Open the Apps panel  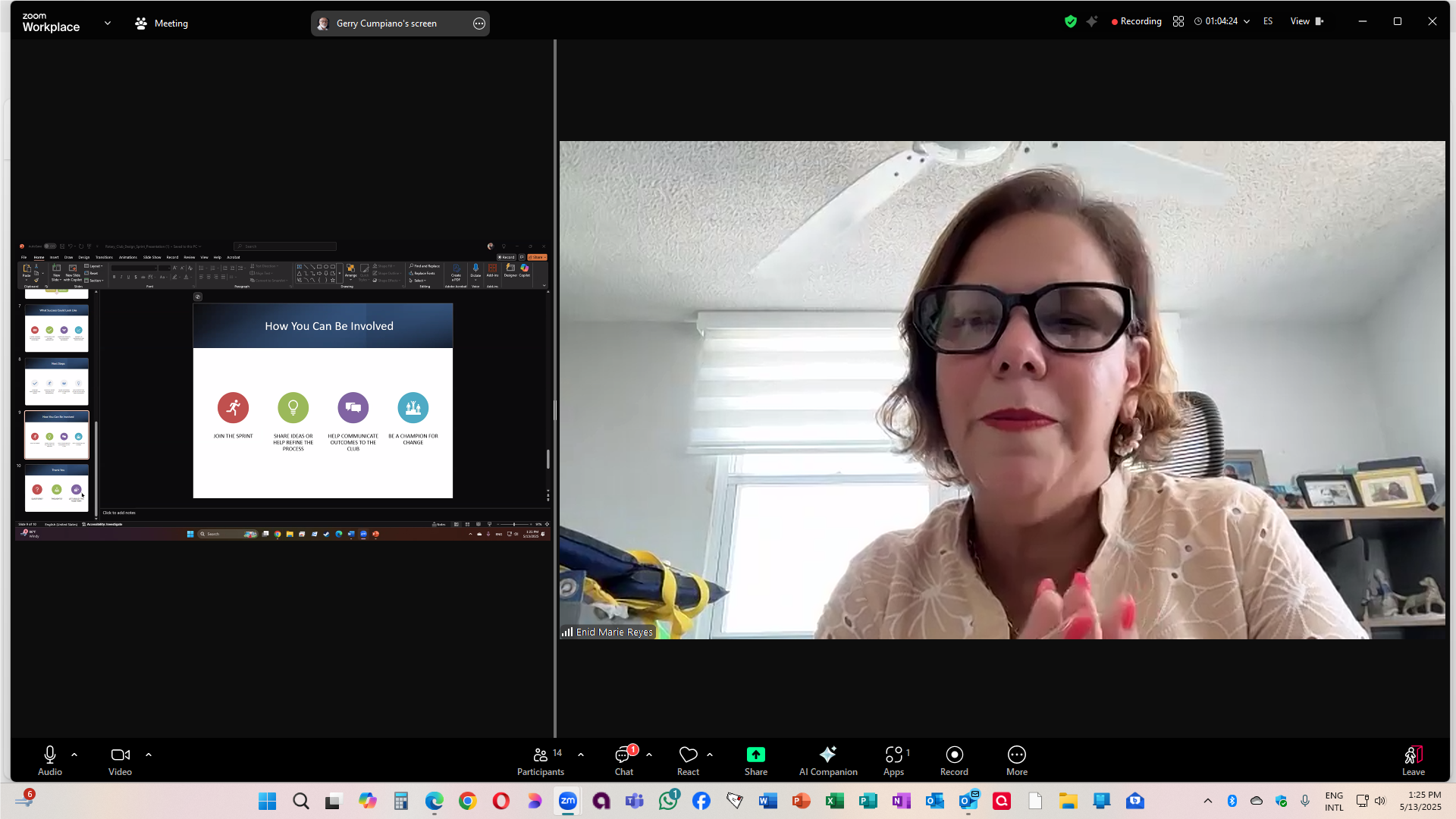[x=893, y=755]
